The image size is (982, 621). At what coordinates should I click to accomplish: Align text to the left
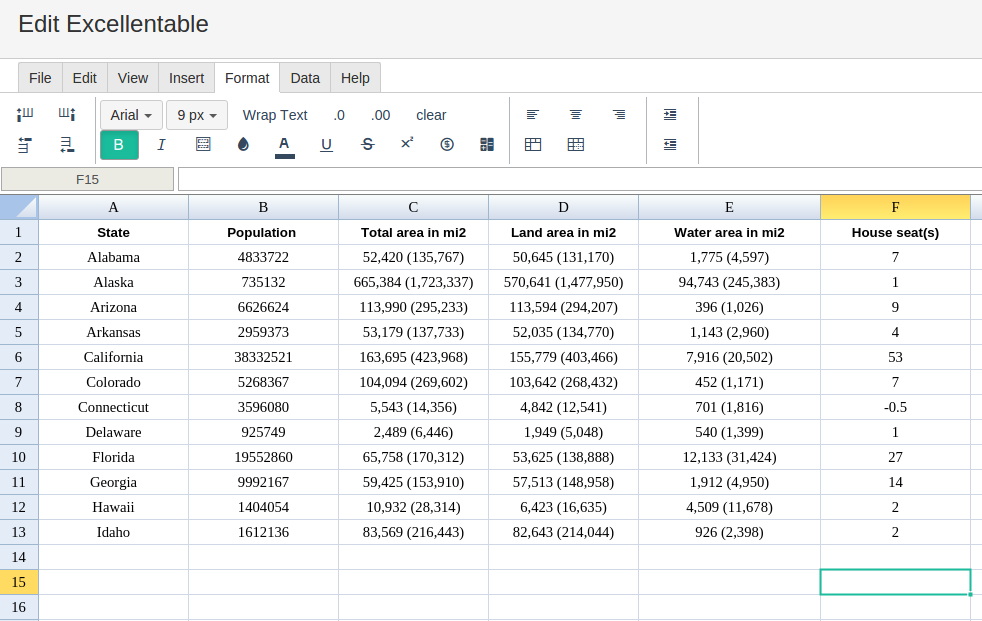[533, 115]
